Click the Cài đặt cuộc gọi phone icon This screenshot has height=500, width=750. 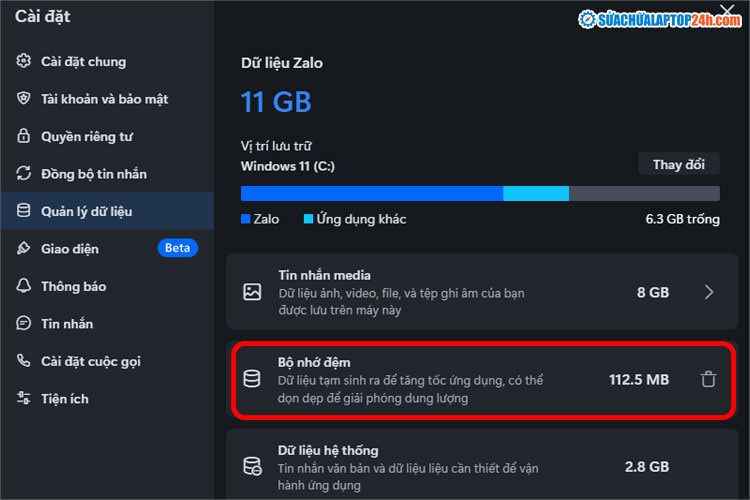click(24, 361)
